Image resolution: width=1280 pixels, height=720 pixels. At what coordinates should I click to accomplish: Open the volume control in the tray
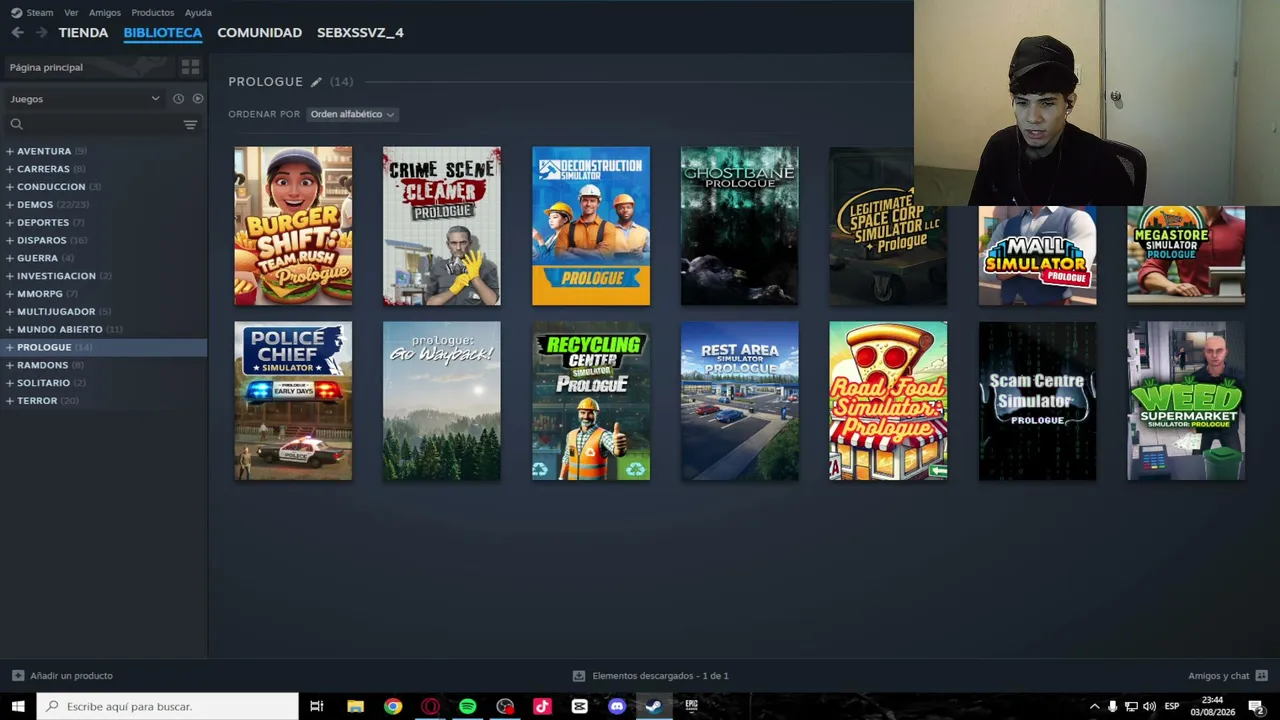[x=1149, y=707]
